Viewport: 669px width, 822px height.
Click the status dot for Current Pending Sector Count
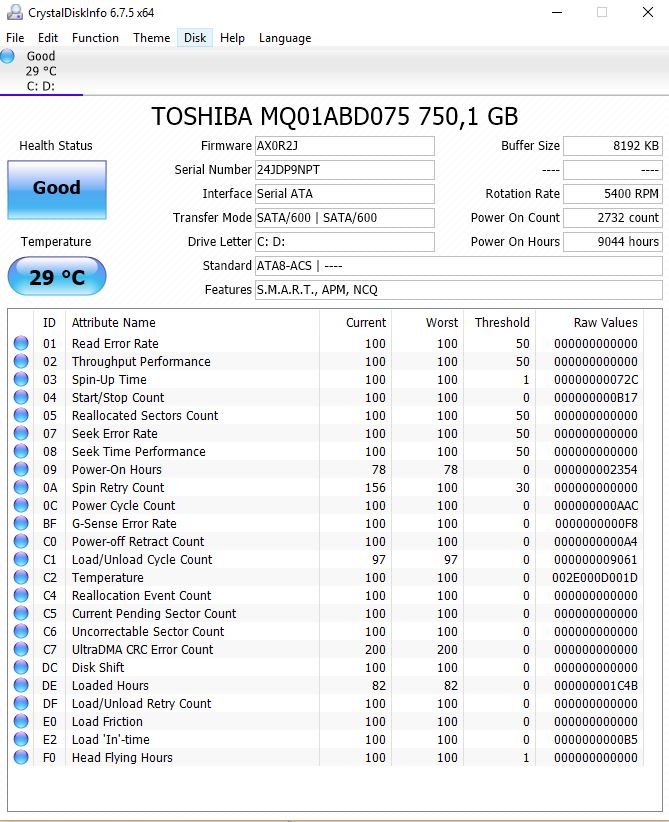click(x=21, y=613)
